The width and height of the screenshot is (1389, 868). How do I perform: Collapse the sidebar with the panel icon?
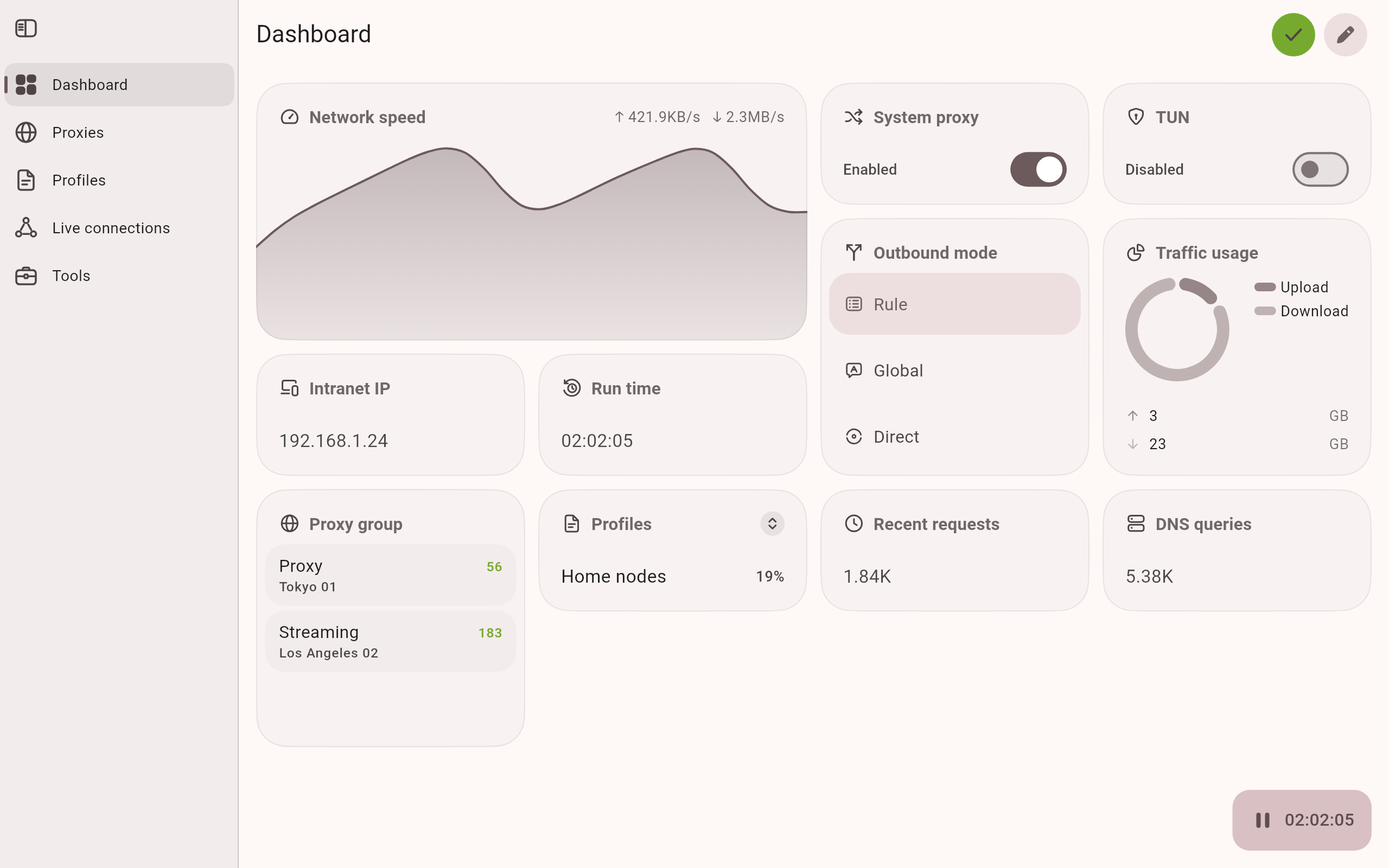tap(26, 28)
